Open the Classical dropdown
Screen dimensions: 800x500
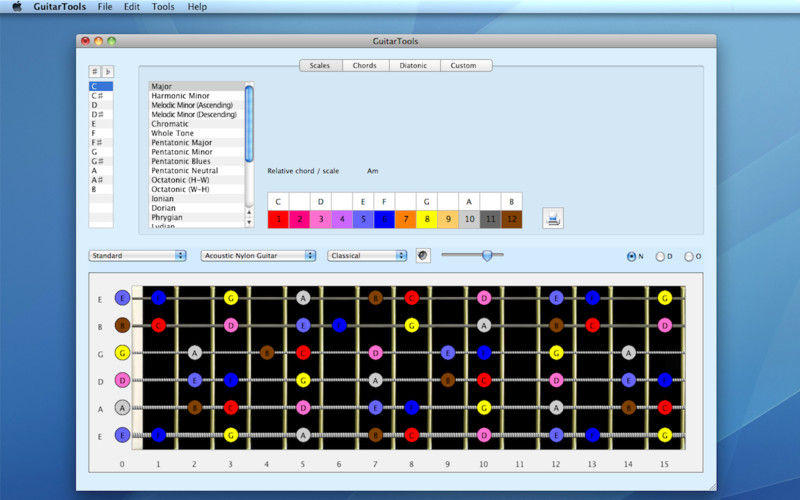[x=367, y=256]
